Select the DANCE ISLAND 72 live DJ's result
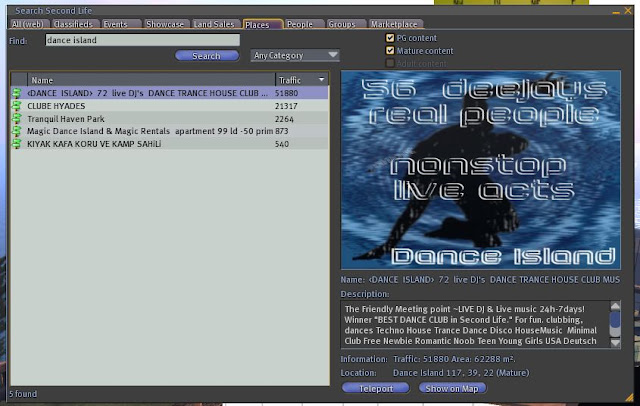The width and height of the screenshot is (640, 406). tap(170, 93)
